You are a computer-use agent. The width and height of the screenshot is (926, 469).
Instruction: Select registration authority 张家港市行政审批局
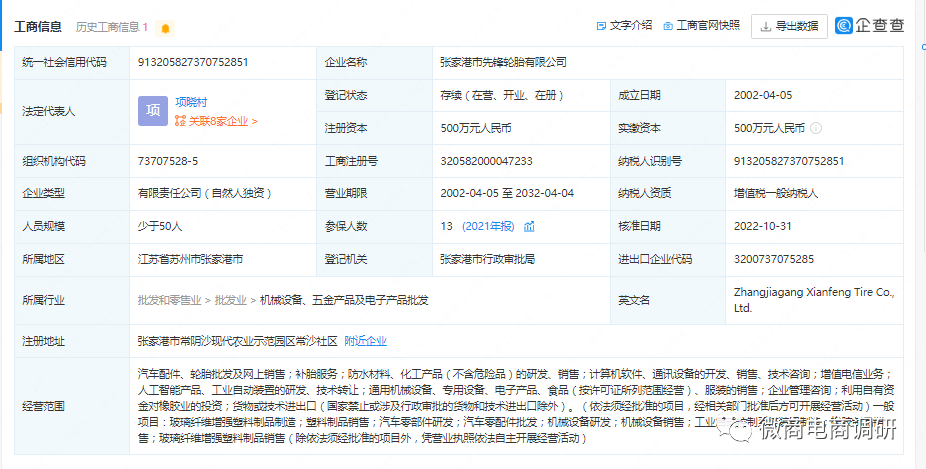tap(488, 259)
